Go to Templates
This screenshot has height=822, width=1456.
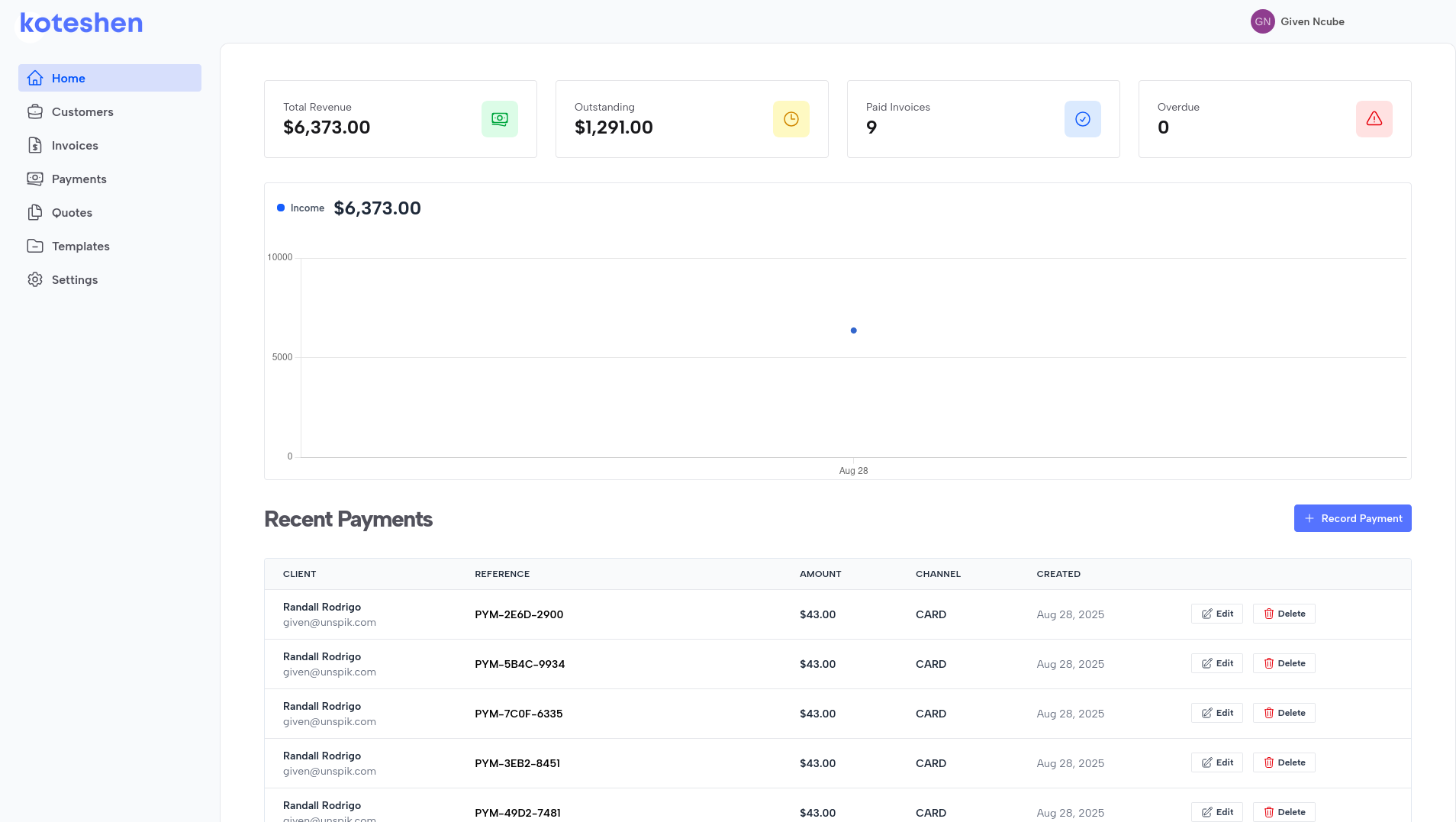tap(110, 246)
